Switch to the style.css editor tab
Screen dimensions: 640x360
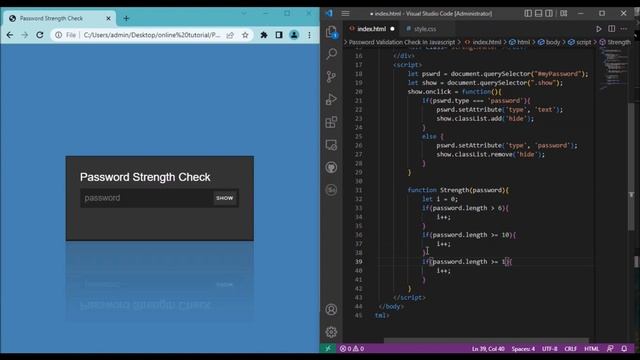pyautogui.click(x=424, y=29)
